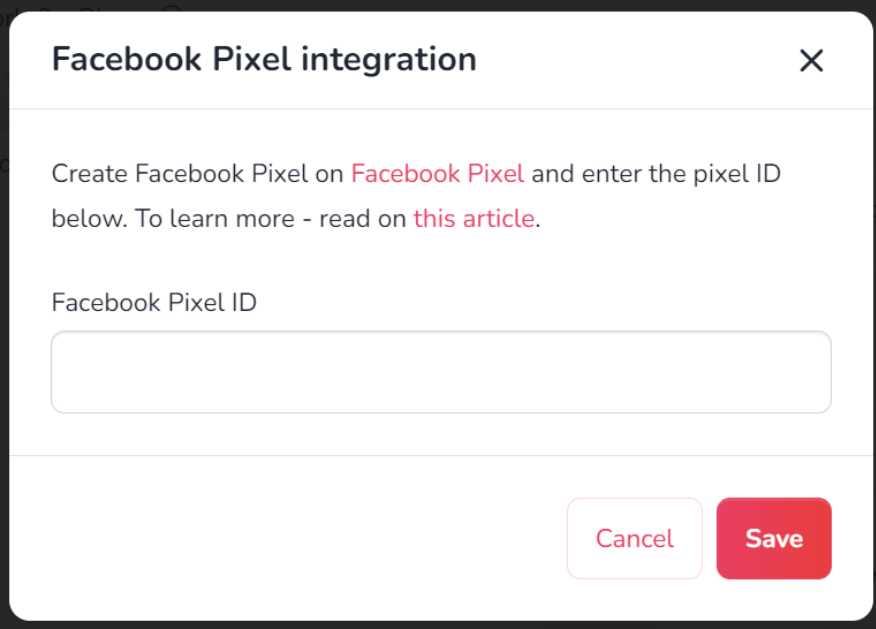Click the close cross beside the title
This screenshot has height=629, width=876.
811,60
